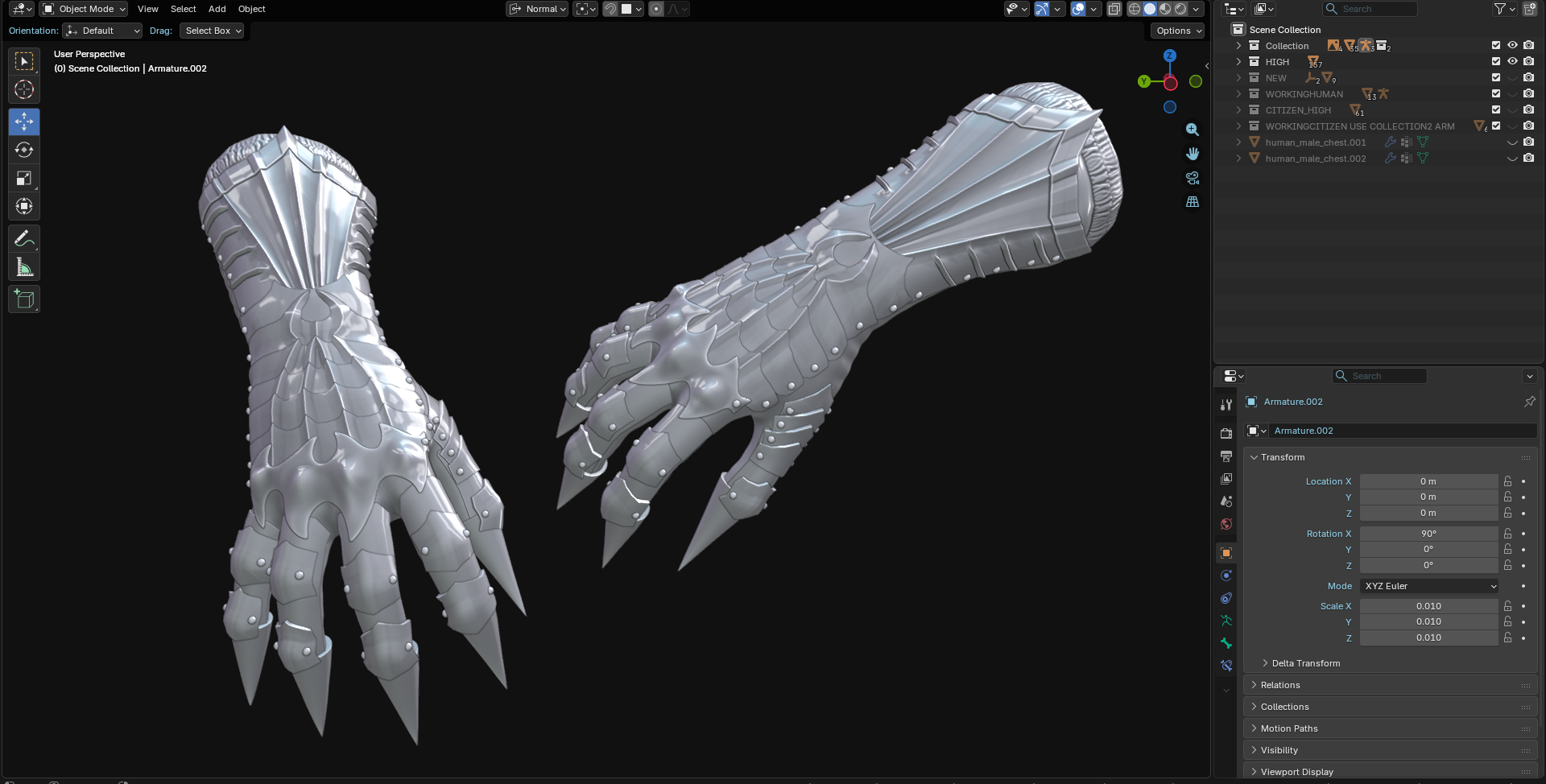Screen dimensions: 1546x784
Task: Open the Object Mode dropdown
Action: coord(85,9)
